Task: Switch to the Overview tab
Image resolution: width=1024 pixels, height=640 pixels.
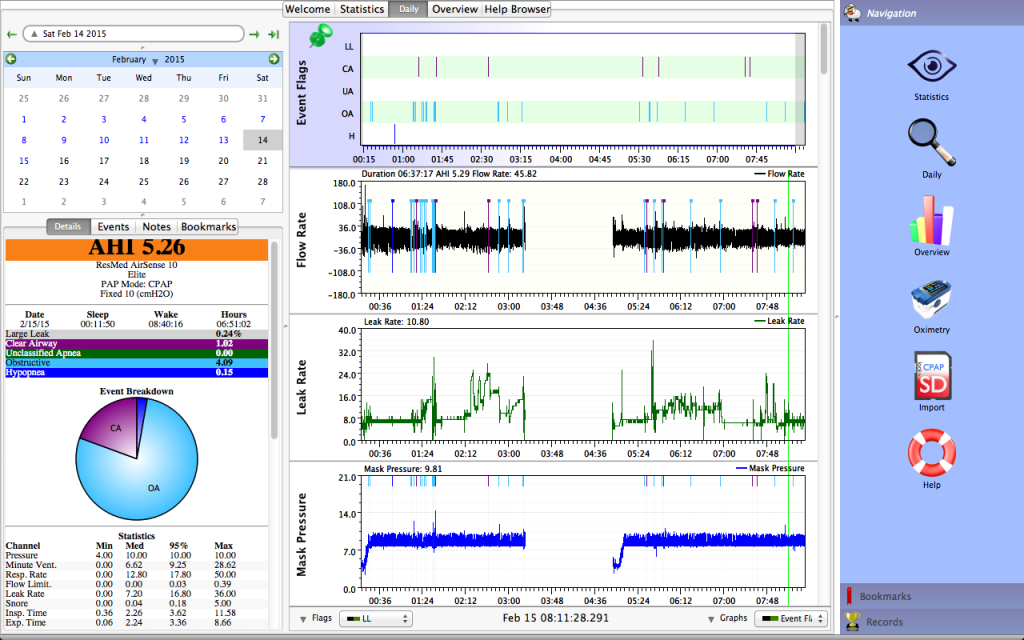Action: tap(455, 9)
